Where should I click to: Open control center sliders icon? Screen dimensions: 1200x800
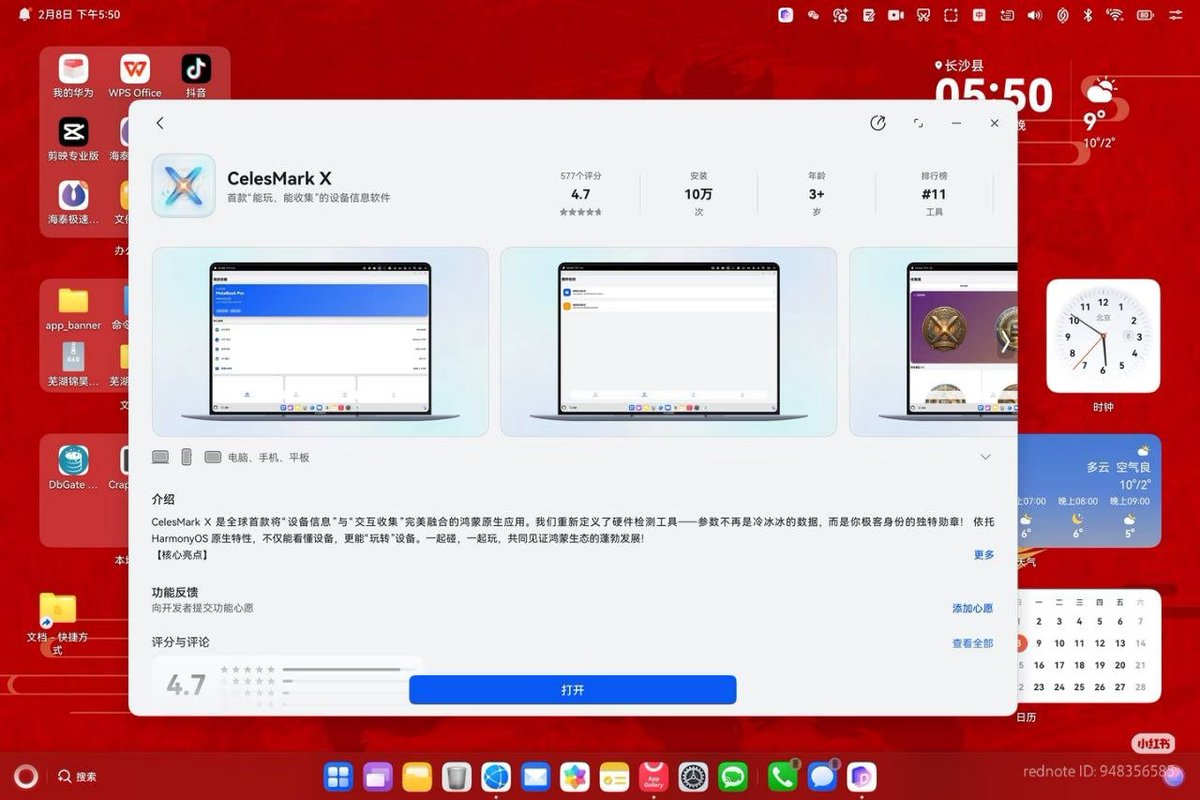click(x=1175, y=15)
